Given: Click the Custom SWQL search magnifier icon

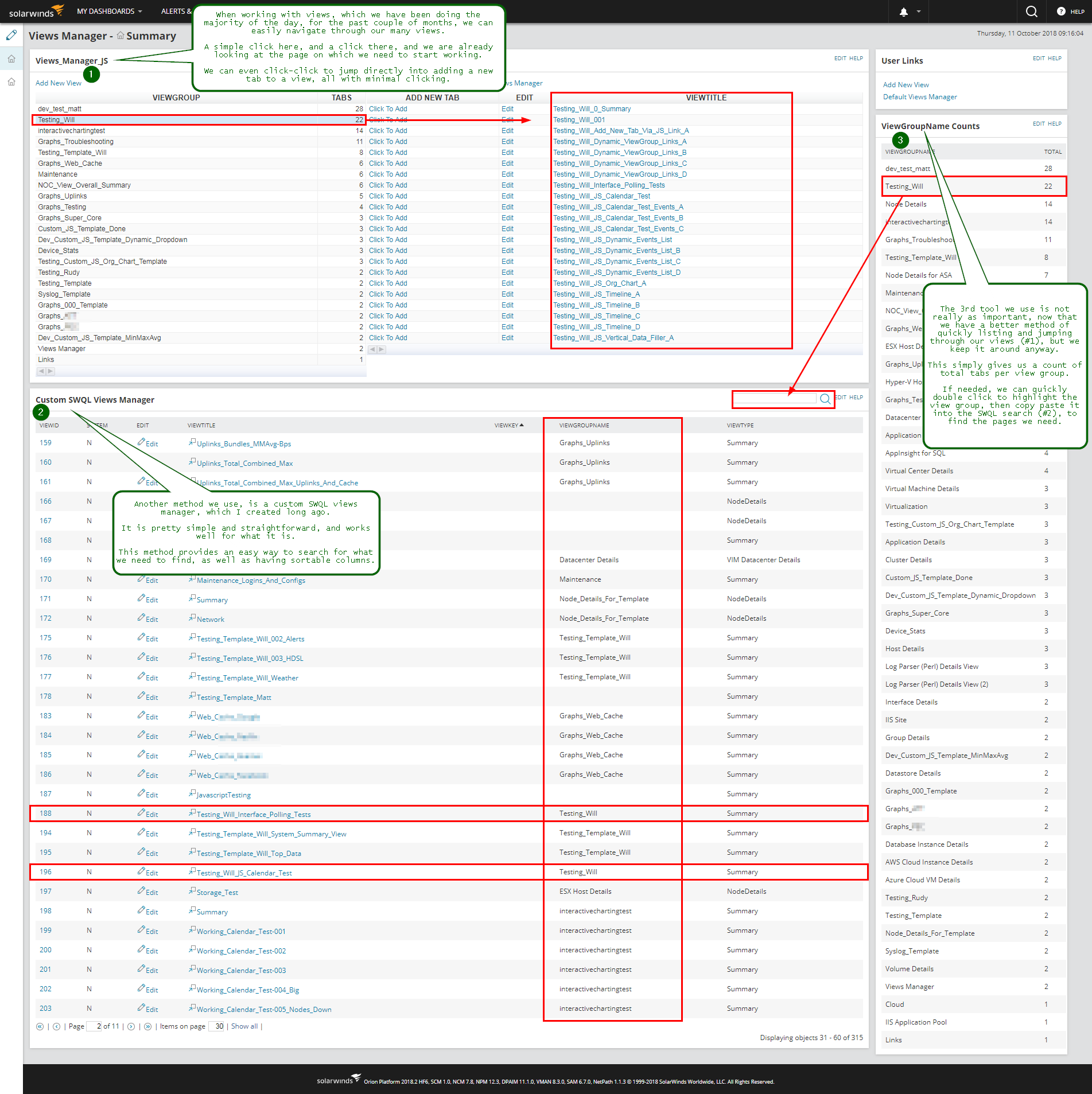Looking at the screenshot, I should coord(825,399).
